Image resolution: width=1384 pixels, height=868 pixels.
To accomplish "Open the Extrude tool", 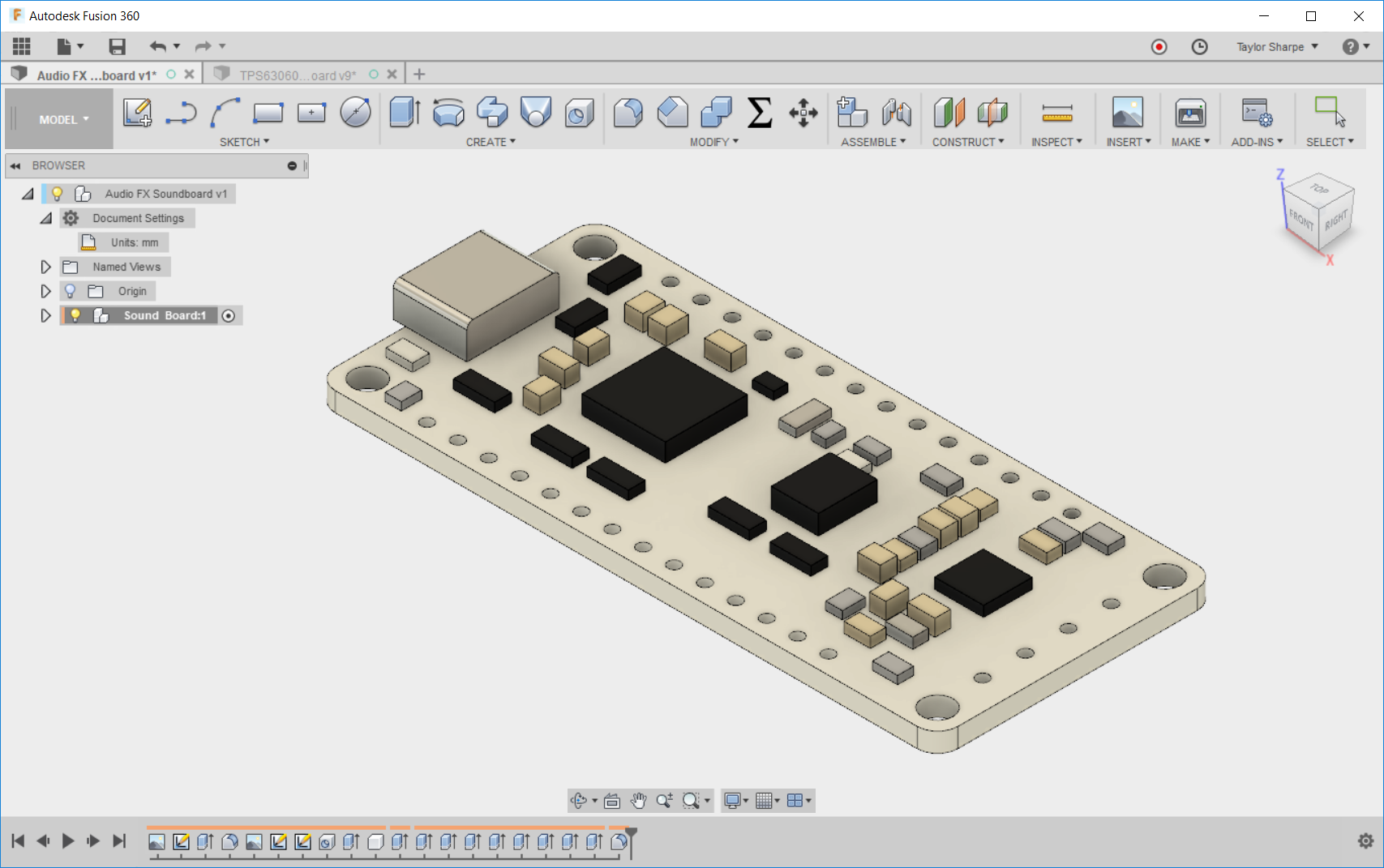I will coord(404,114).
